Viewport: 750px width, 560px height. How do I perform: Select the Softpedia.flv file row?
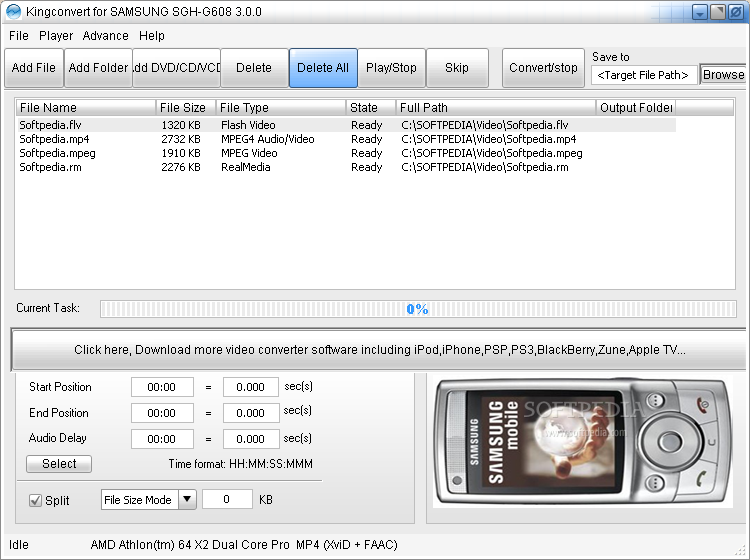point(346,125)
